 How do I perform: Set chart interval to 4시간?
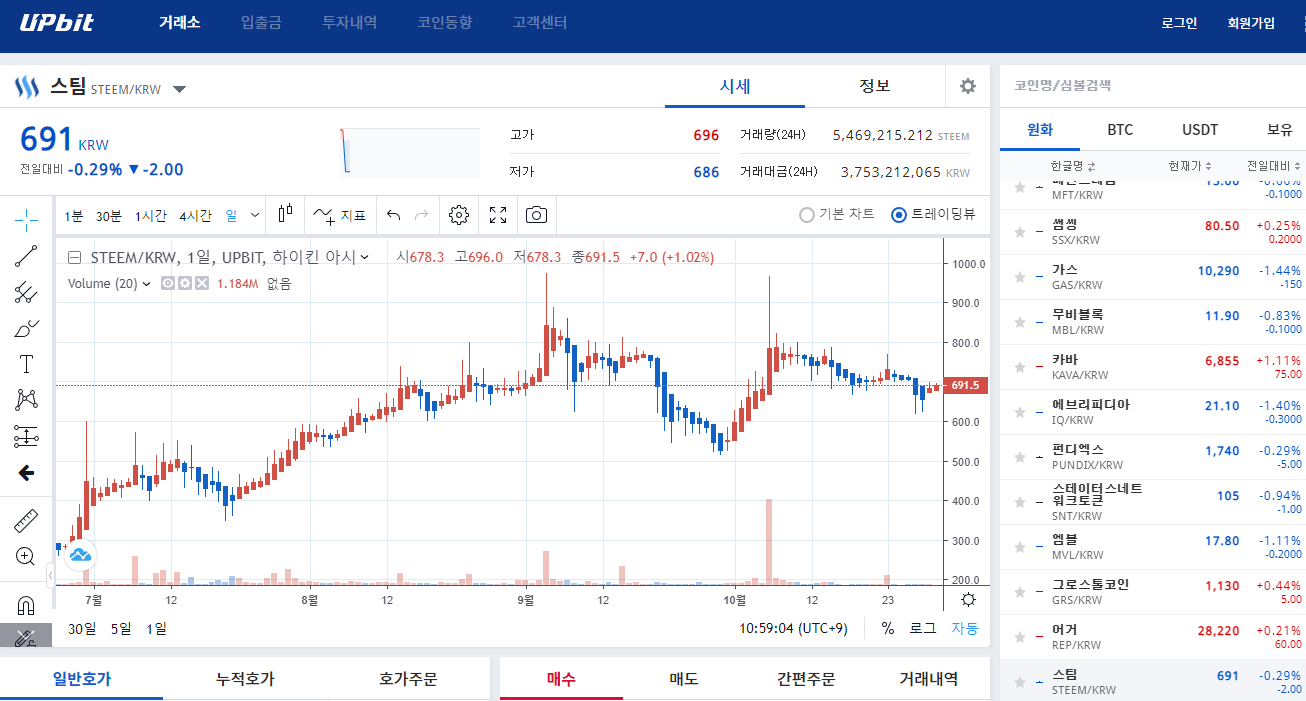tap(195, 215)
